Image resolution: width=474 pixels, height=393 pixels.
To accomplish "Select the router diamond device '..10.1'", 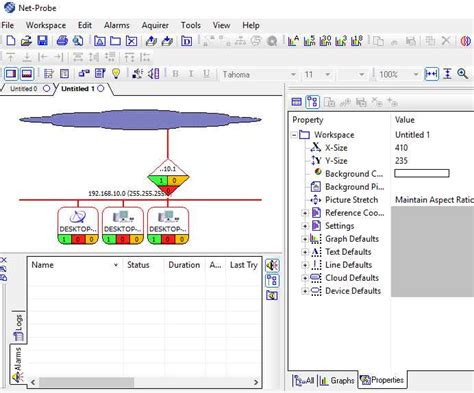I will (168, 177).
